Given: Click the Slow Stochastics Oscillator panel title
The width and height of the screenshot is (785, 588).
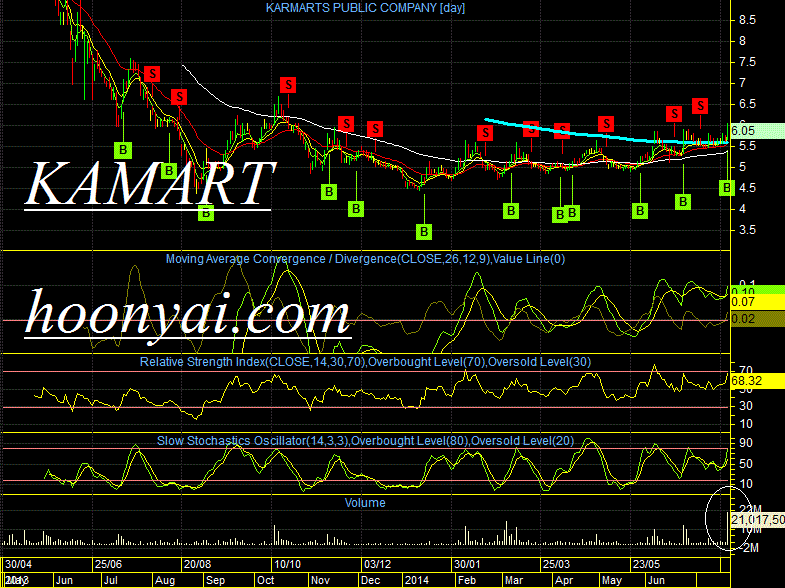Looking at the screenshot, I should coord(365,441).
